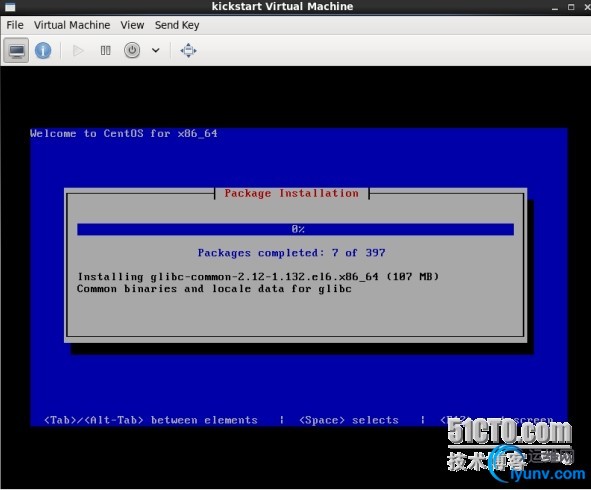This screenshot has height=490, width=591.
Task: Open the File menu
Action: pos(15,25)
